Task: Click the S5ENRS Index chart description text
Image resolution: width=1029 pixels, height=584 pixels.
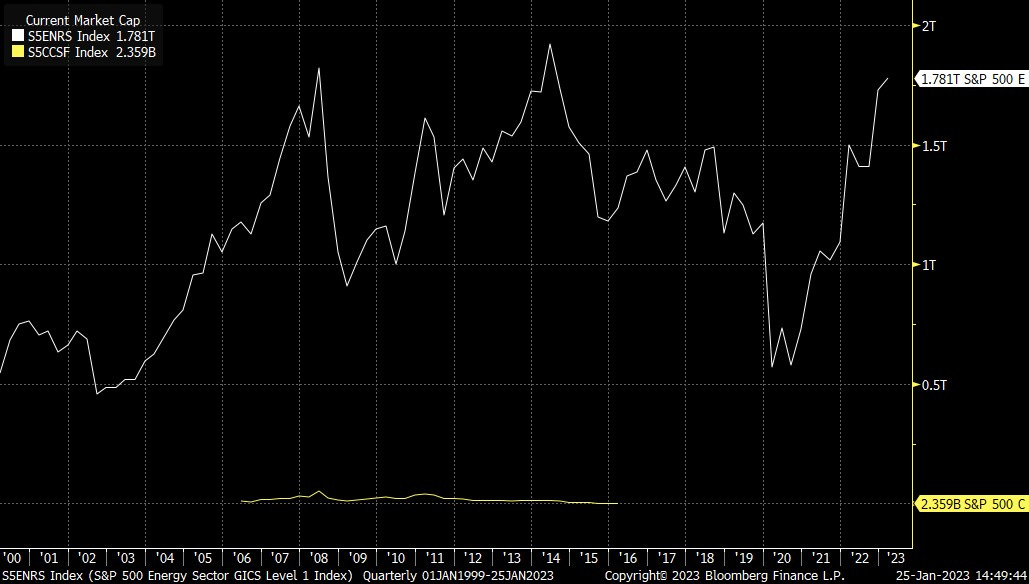Action: pos(177,576)
